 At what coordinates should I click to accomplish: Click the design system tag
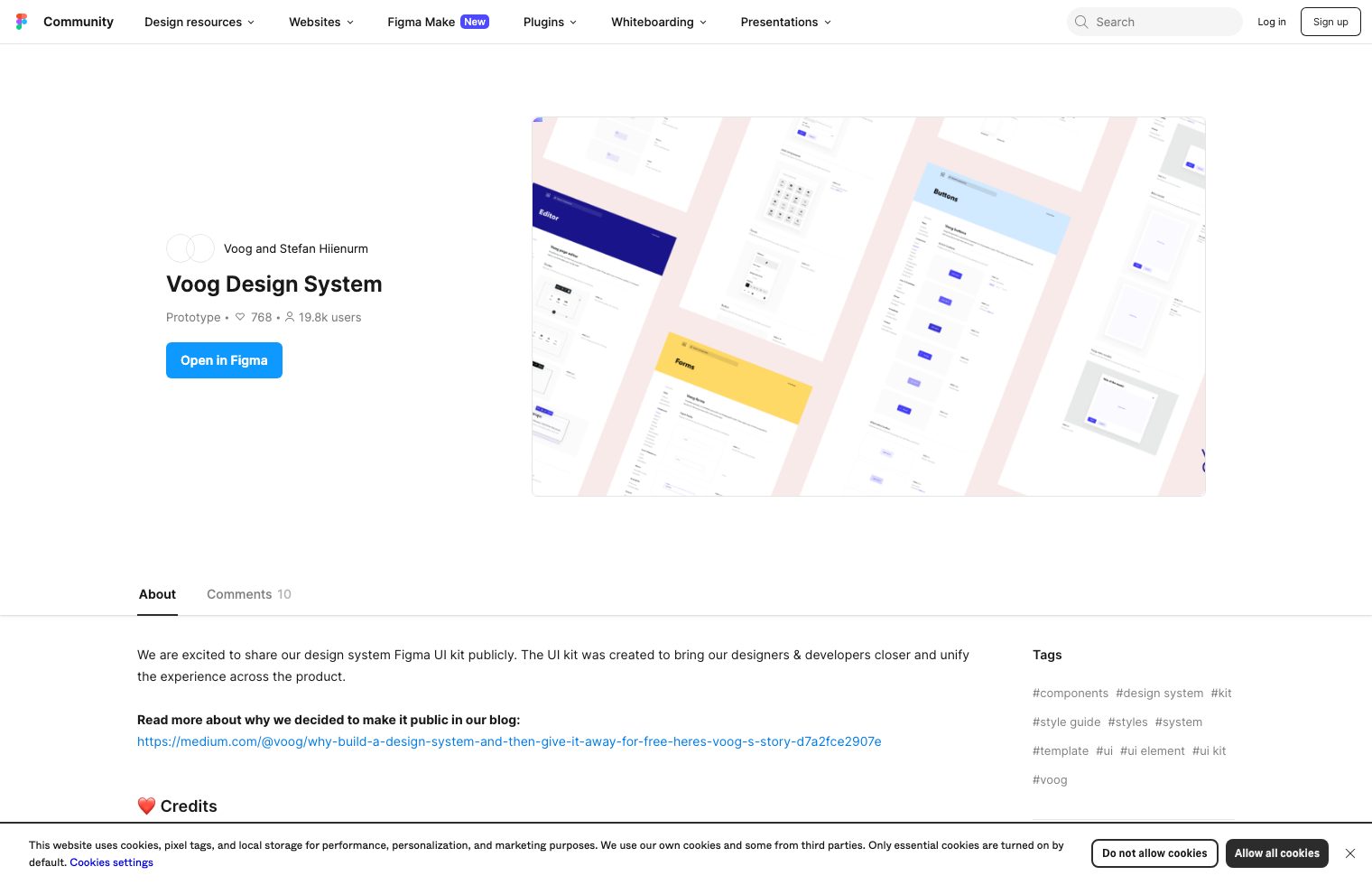[x=1160, y=693]
